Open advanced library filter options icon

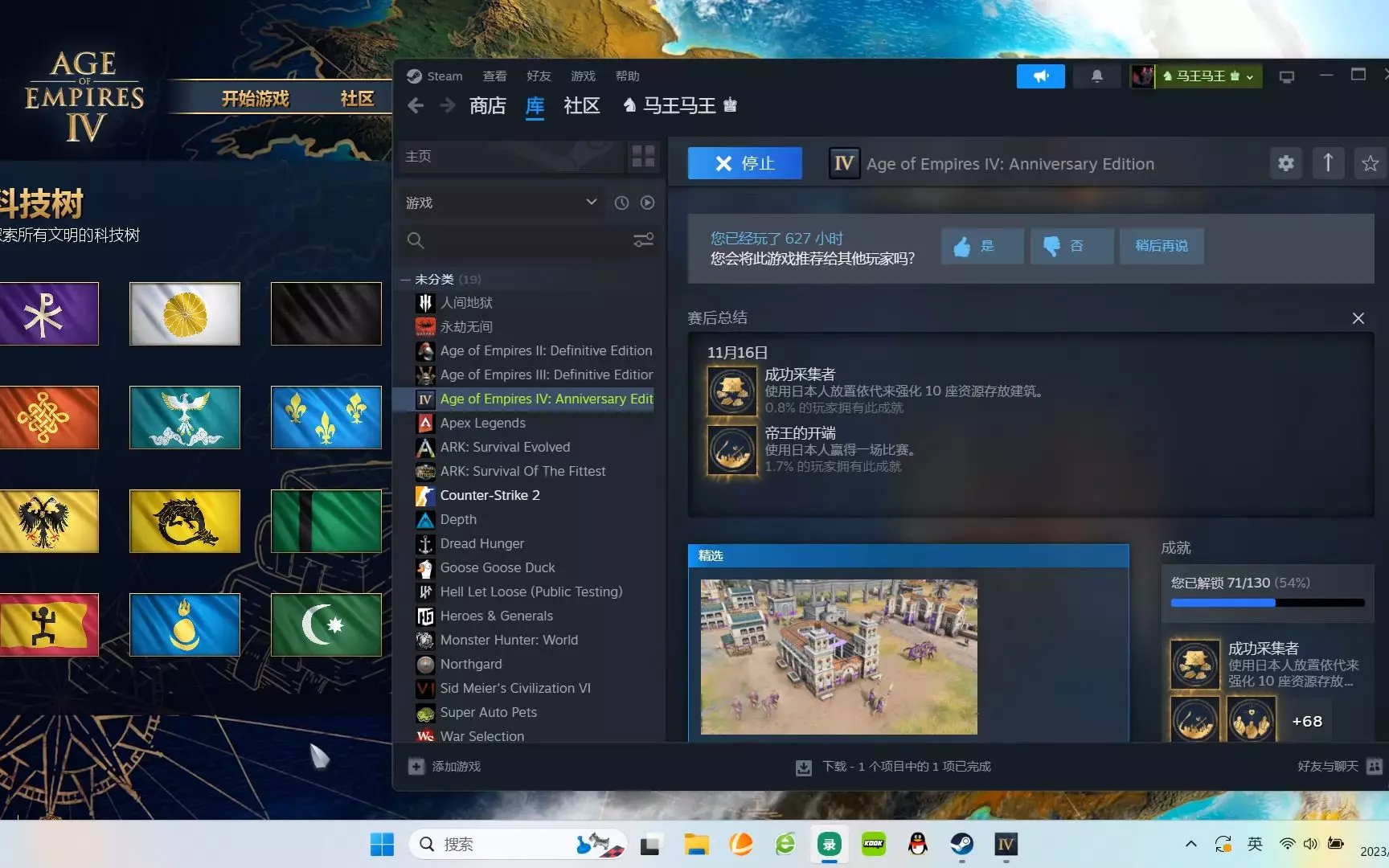tap(643, 240)
